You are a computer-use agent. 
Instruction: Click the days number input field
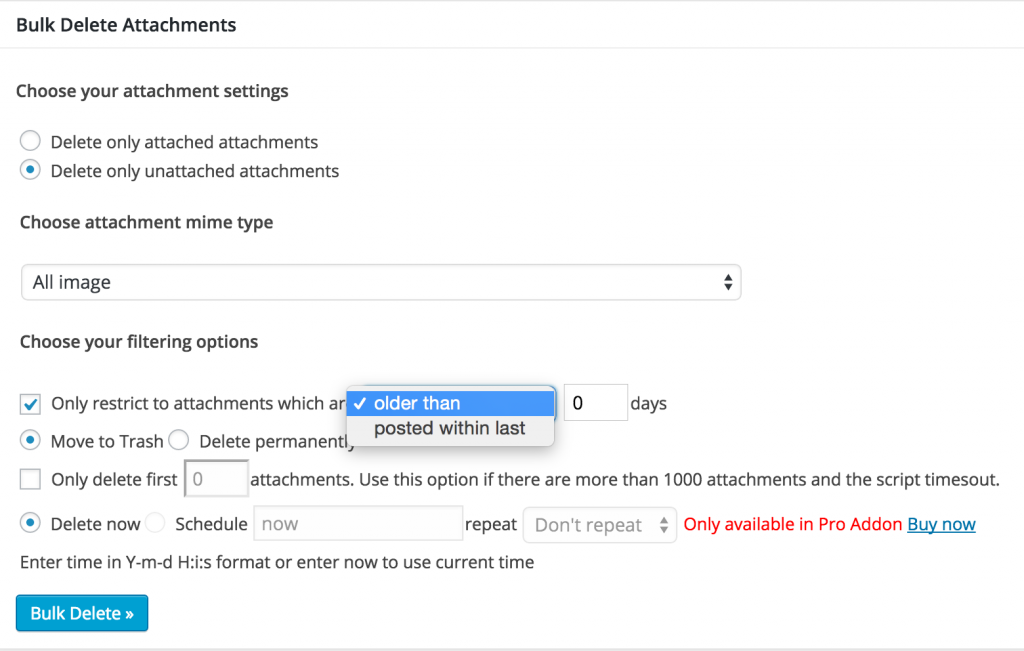pyautogui.click(x=595, y=402)
